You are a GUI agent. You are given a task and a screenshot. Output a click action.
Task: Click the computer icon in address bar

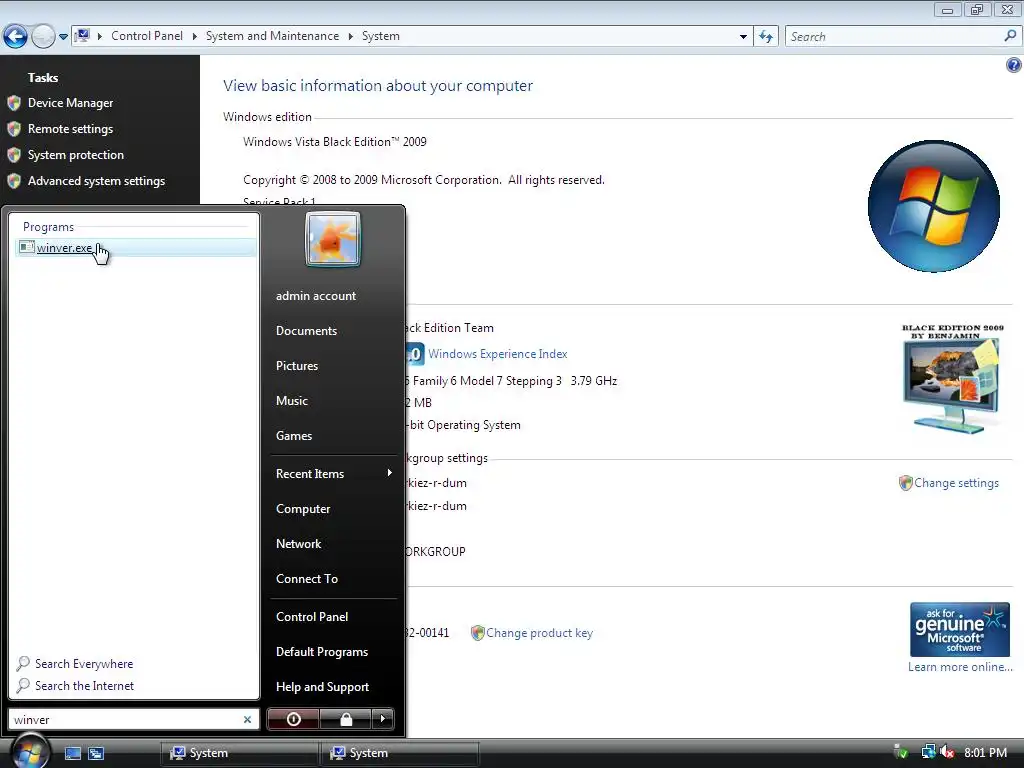click(x=82, y=36)
